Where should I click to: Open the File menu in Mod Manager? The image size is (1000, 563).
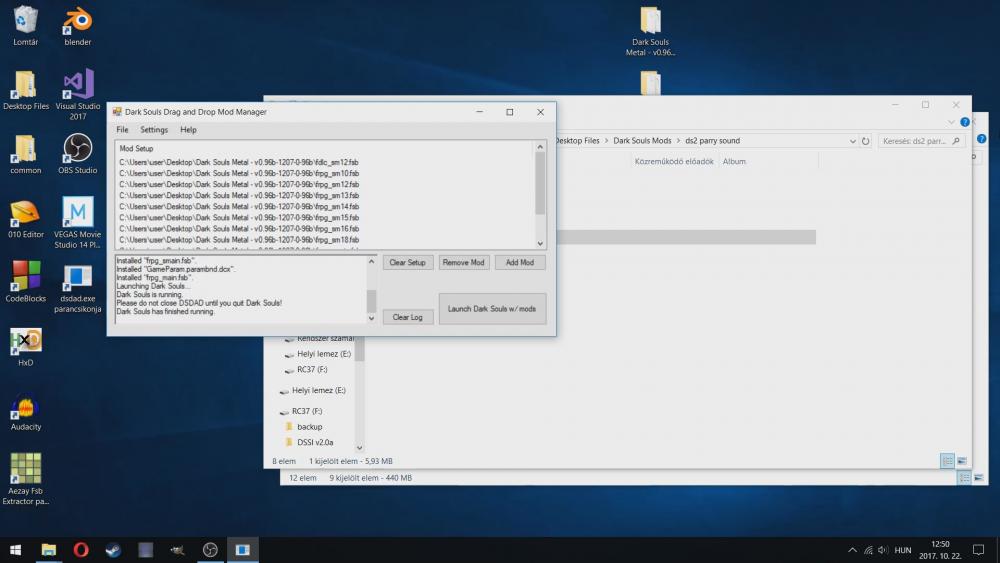click(122, 130)
